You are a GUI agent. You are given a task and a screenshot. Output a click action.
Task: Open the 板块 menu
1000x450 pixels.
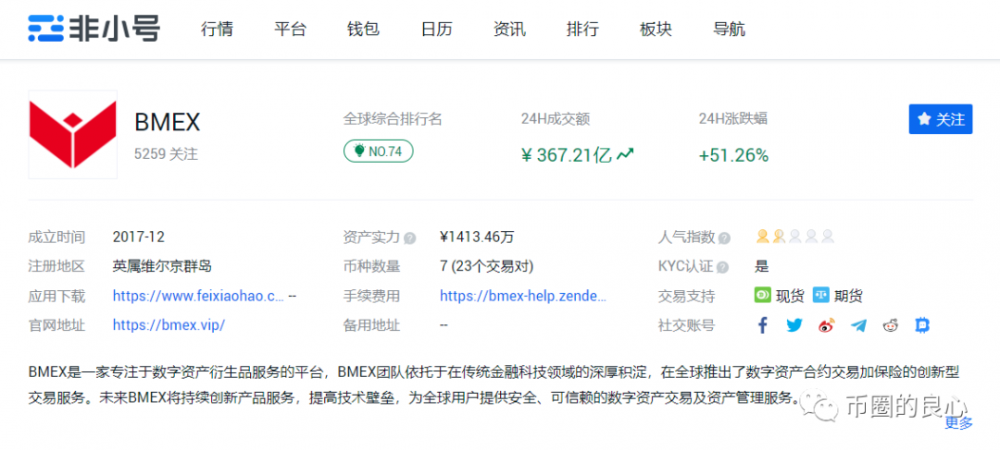656,29
